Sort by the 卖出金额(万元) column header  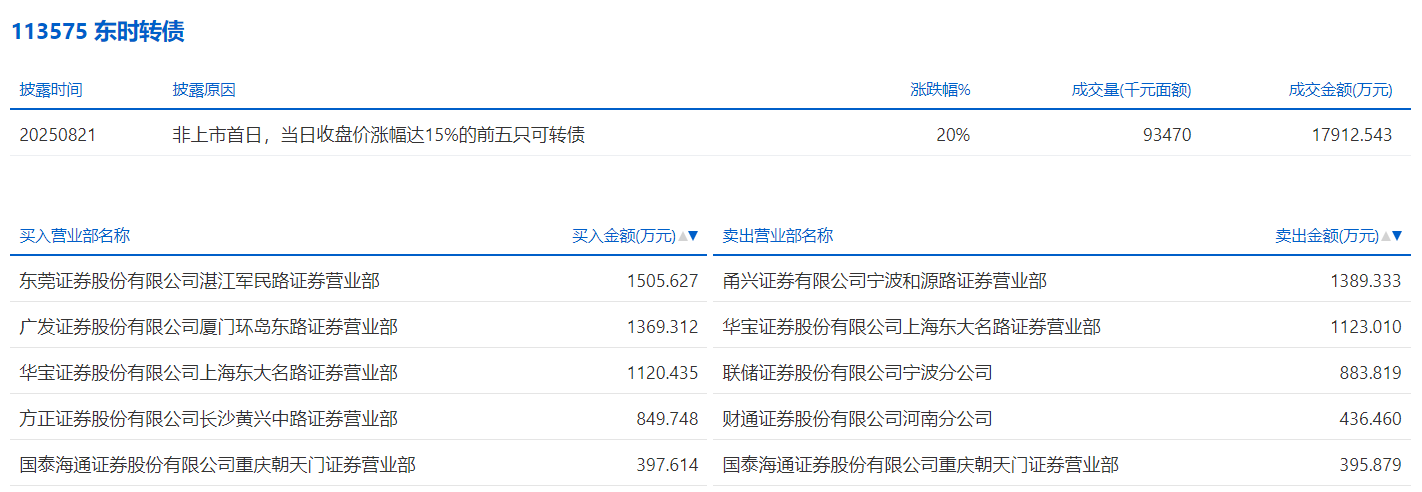point(1326,237)
